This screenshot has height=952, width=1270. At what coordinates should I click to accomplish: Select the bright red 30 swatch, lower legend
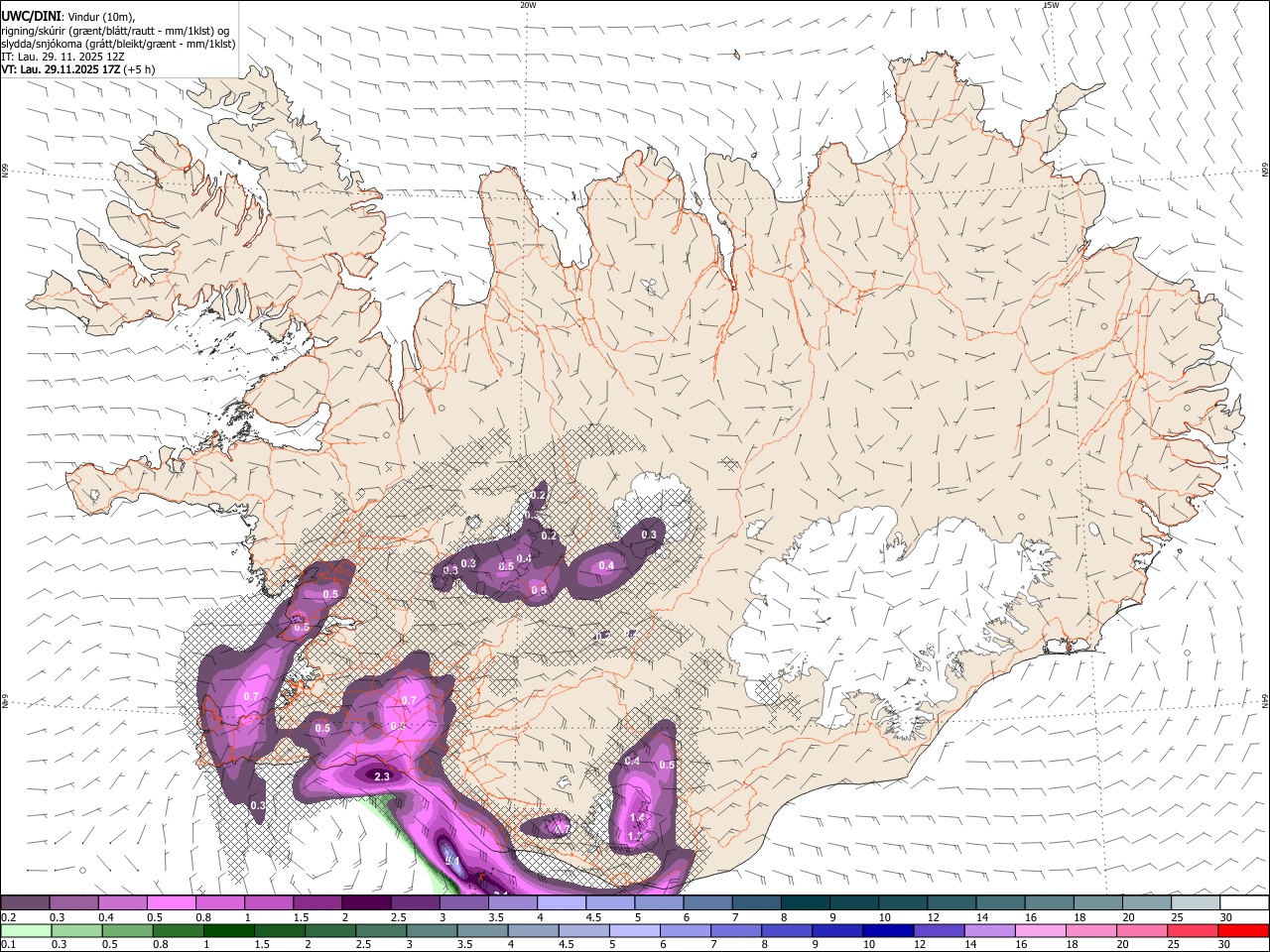click(x=1242, y=931)
